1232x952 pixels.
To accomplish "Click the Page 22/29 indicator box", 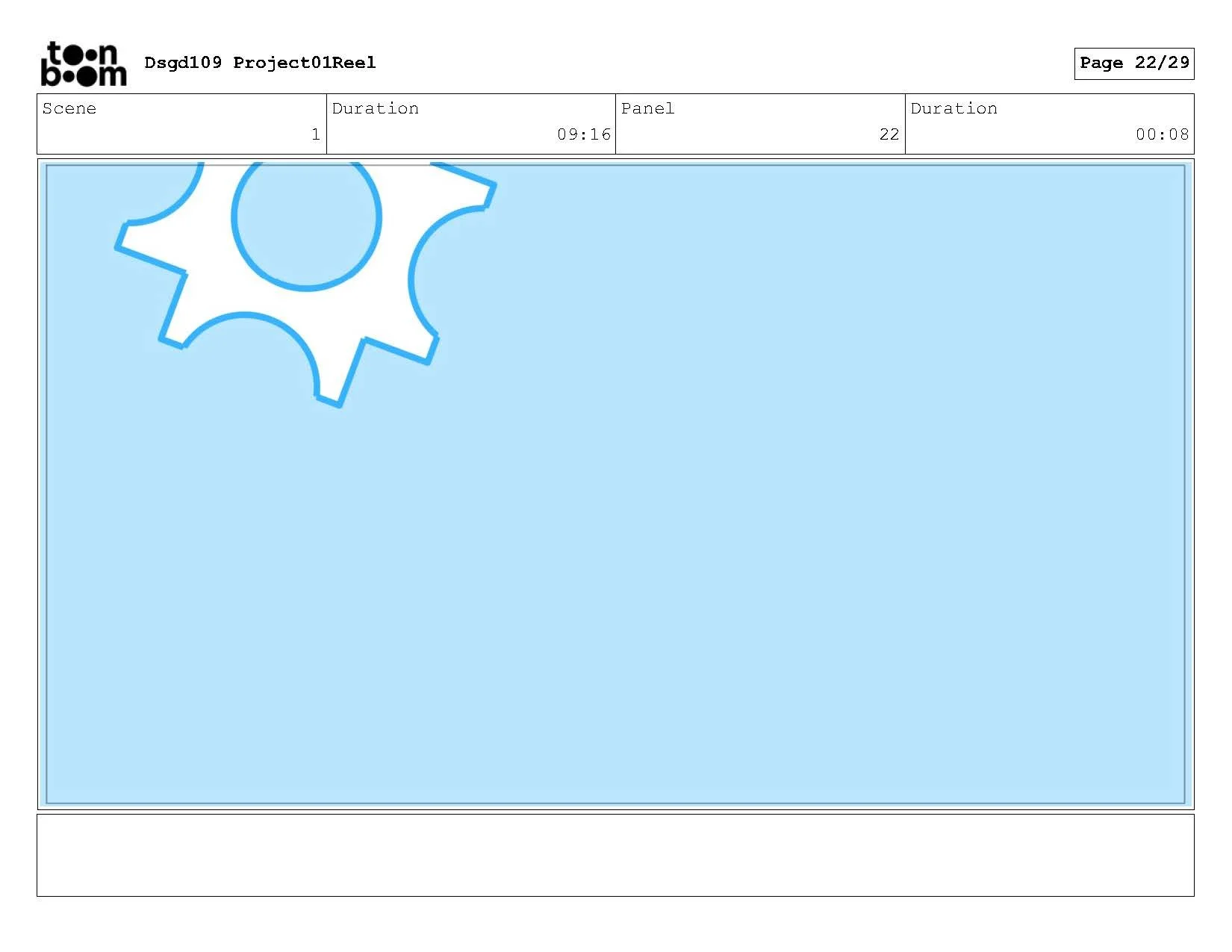I will pyautogui.click(x=1134, y=63).
